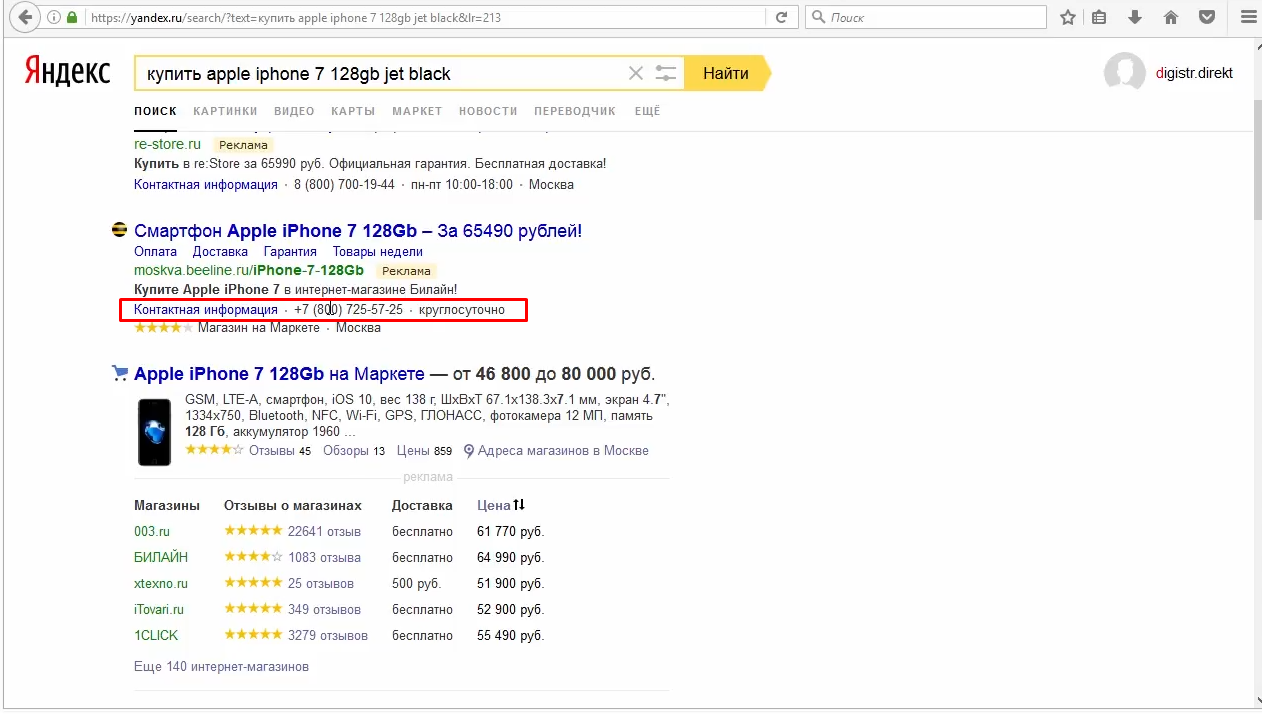Click the Найти search button
Screen dimensions: 1262x714
click(726, 73)
